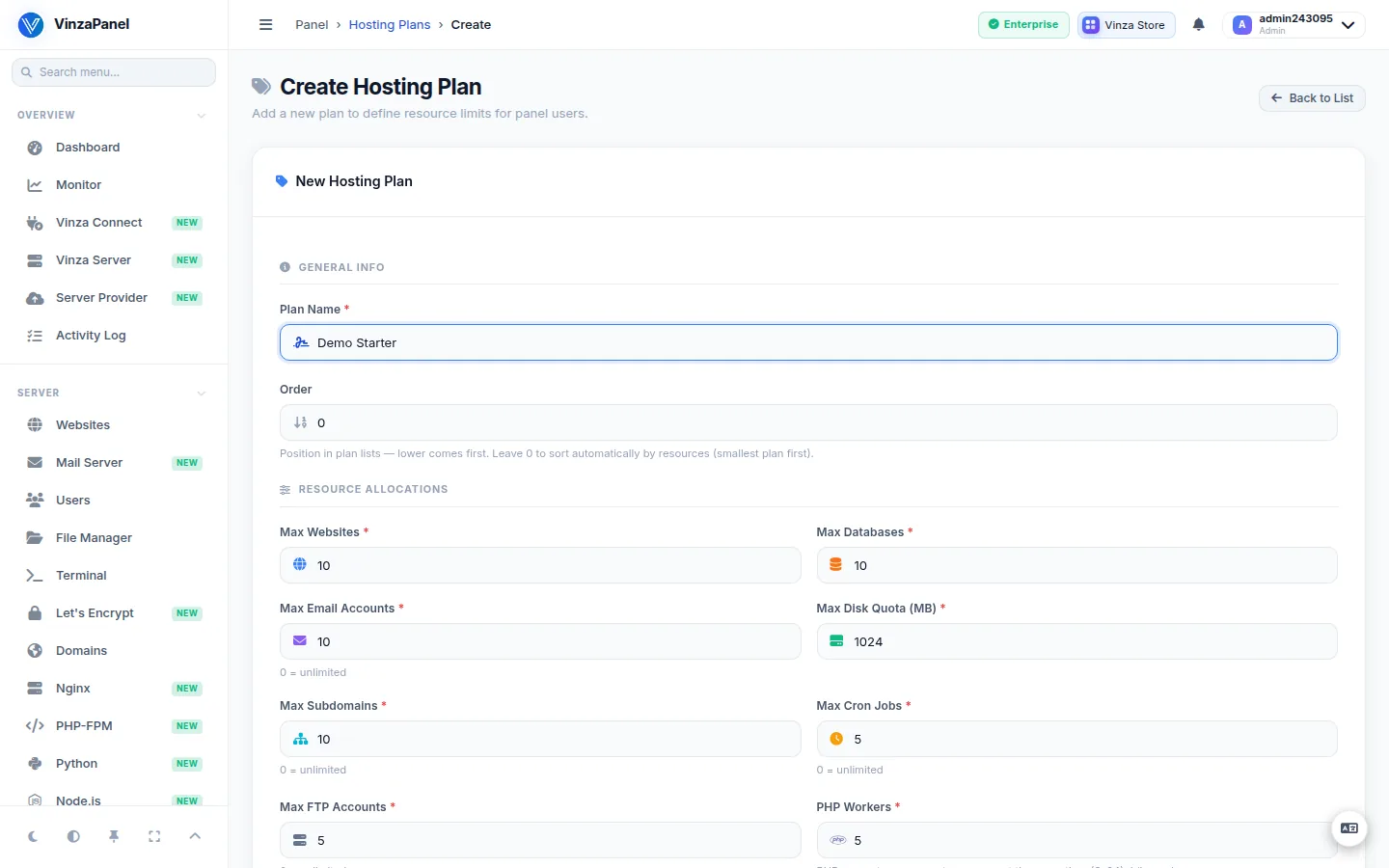Select Domains in the sidebar menu
The image size is (1389, 868).
click(x=114, y=651)
